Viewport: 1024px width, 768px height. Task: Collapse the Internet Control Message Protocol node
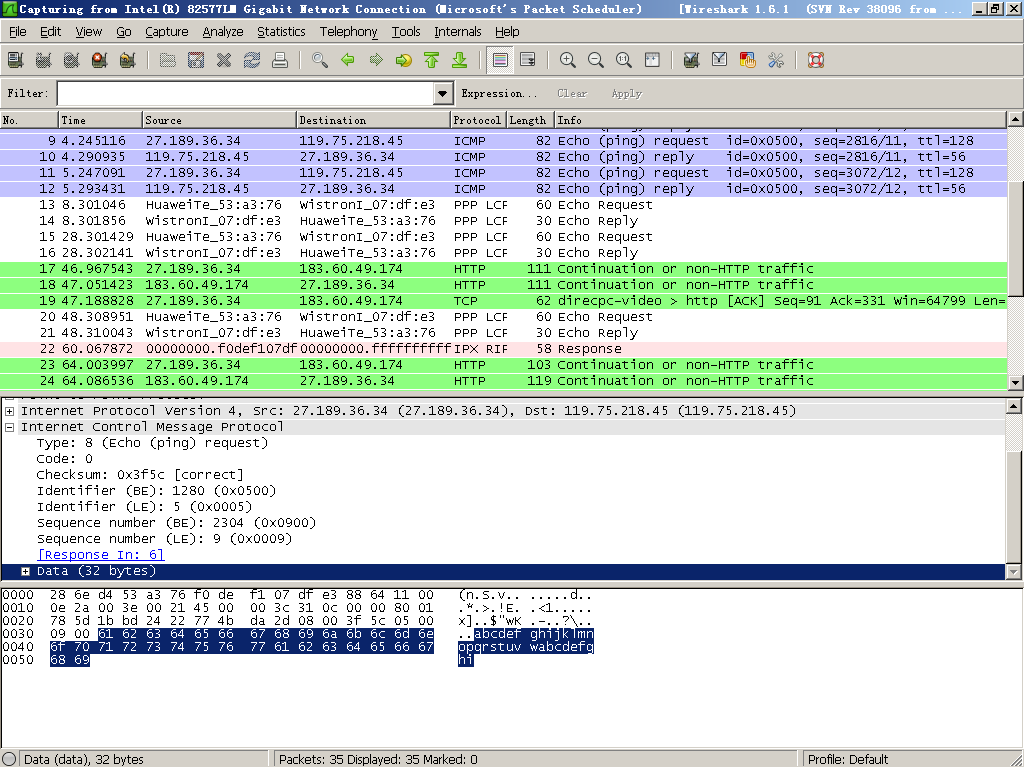(x=9, y=427)
